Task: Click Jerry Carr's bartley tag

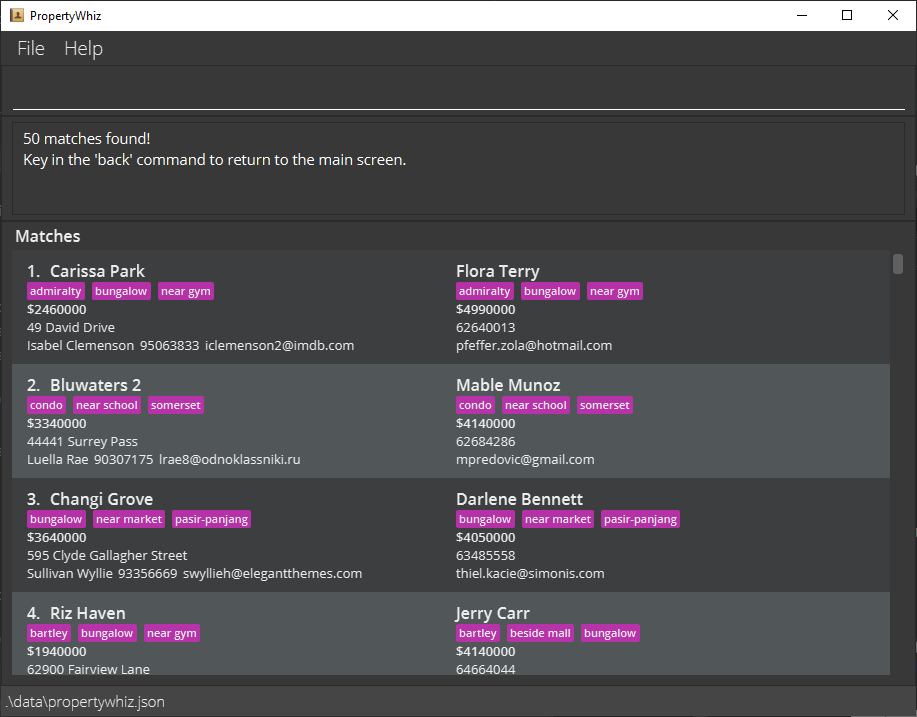Action: pyautogui.click(x=478, y=633)
